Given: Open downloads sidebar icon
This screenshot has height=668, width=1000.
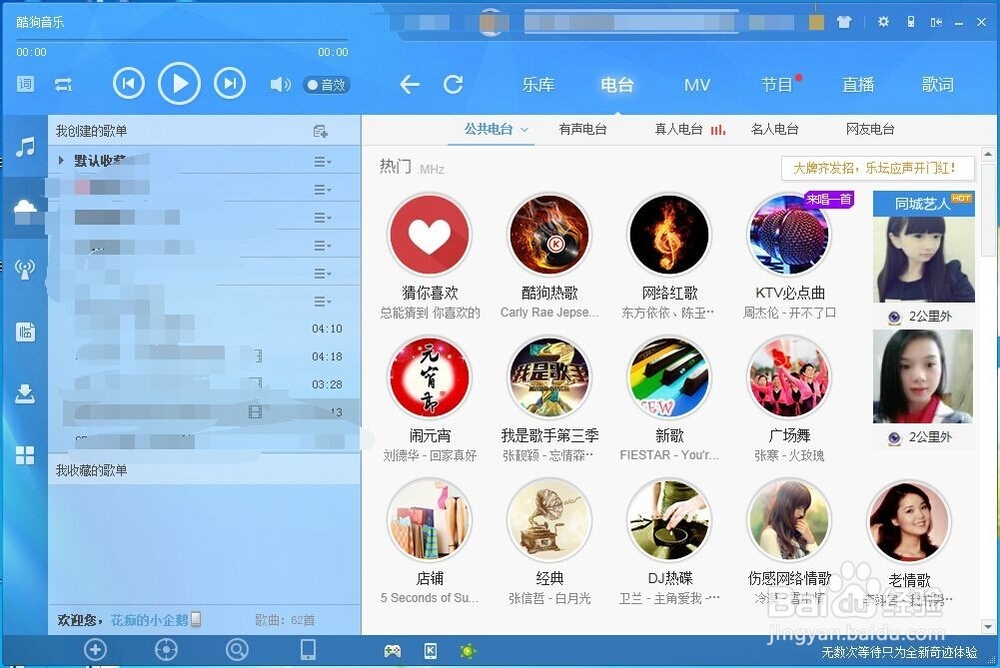Looking at the screenshot, I should [25, 394].
